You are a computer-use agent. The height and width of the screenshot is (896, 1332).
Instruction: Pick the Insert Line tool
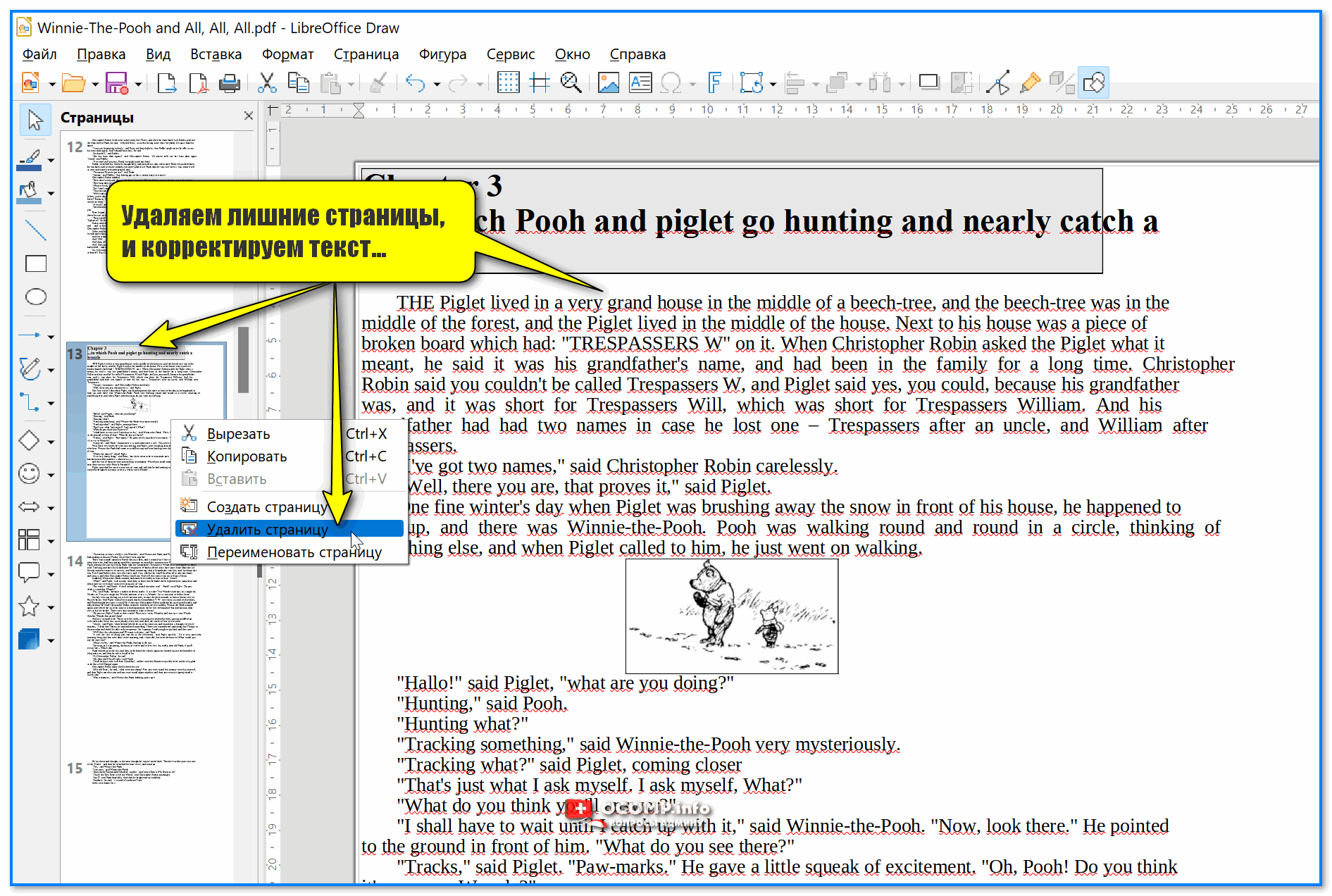click(x=35, y=229)
